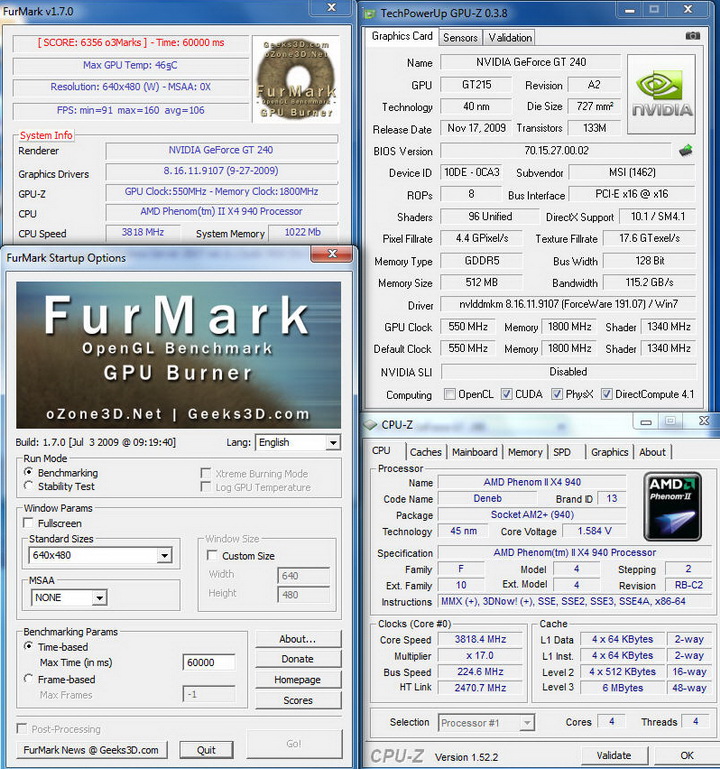Close the FurMark Startup Options dialog

click(332, 254)
